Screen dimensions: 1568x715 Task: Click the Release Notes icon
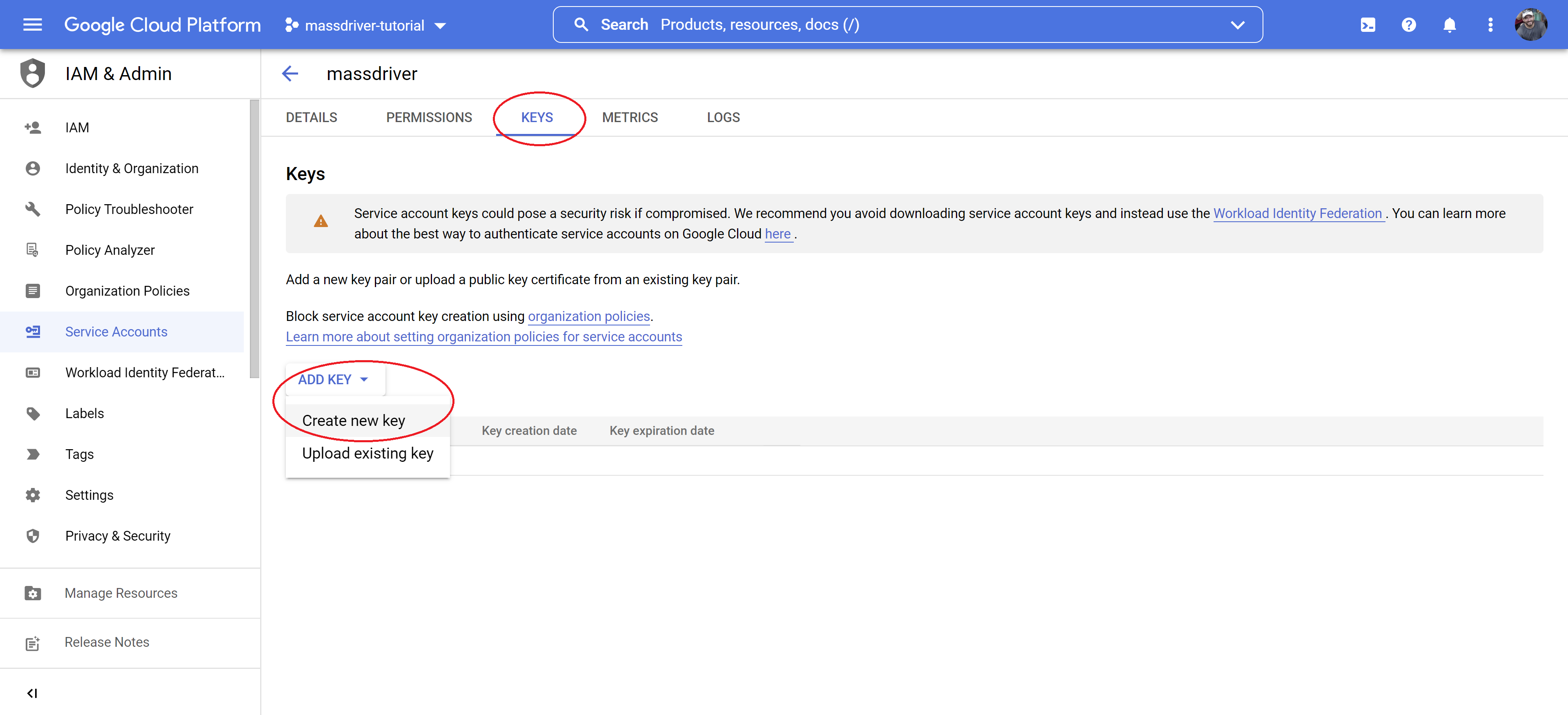coord(33,643)
